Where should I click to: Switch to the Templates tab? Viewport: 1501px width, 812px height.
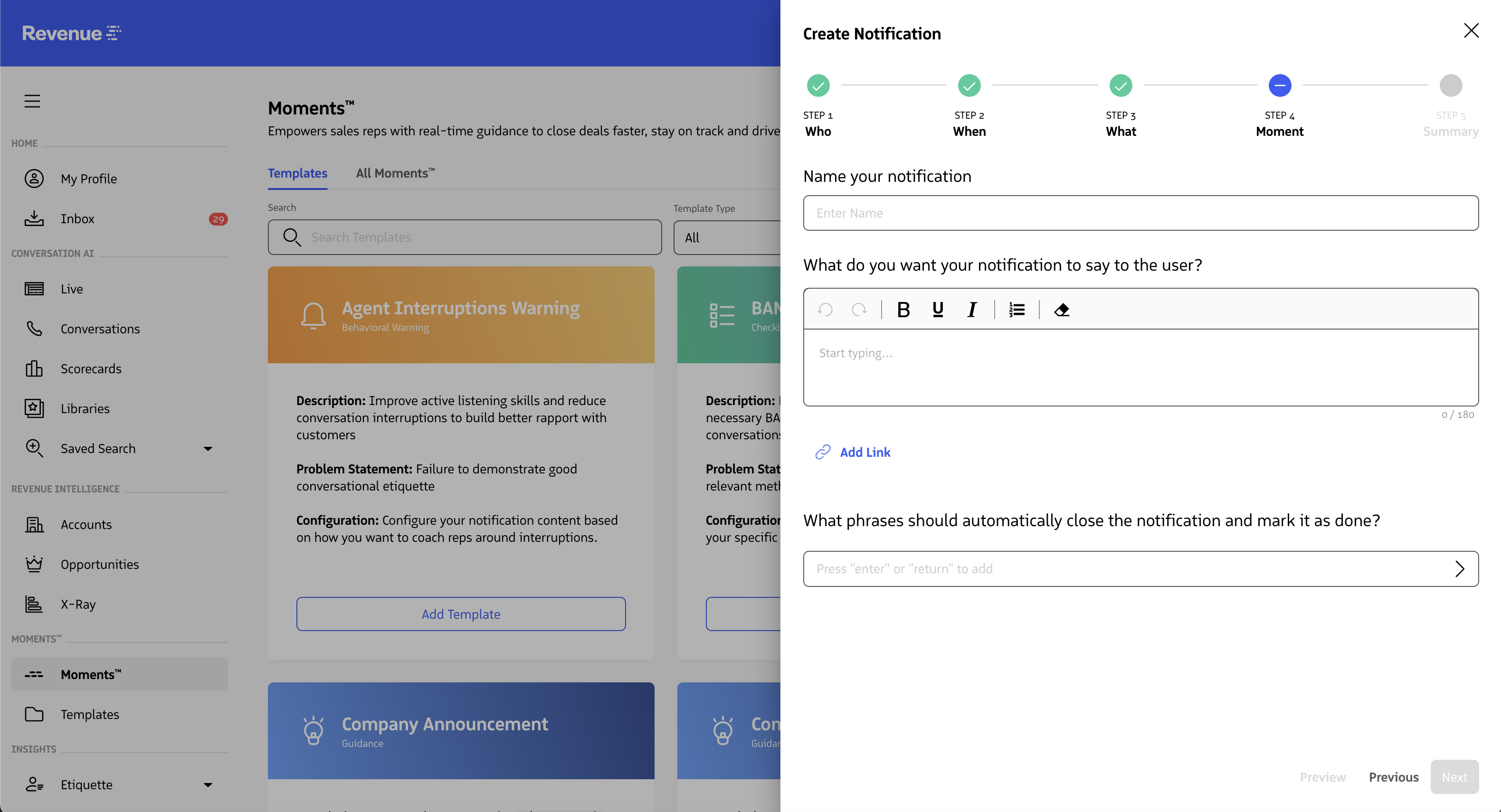point(297,173)
